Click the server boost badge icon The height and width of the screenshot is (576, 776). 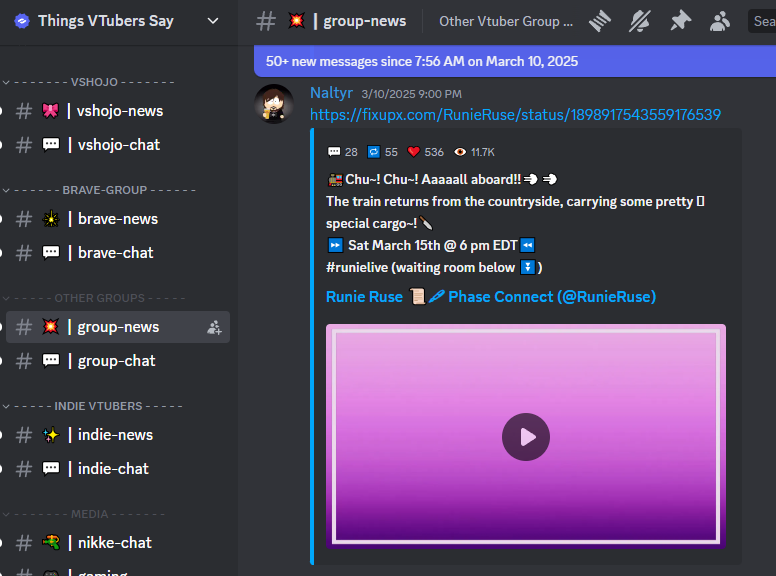click(22, 21)
